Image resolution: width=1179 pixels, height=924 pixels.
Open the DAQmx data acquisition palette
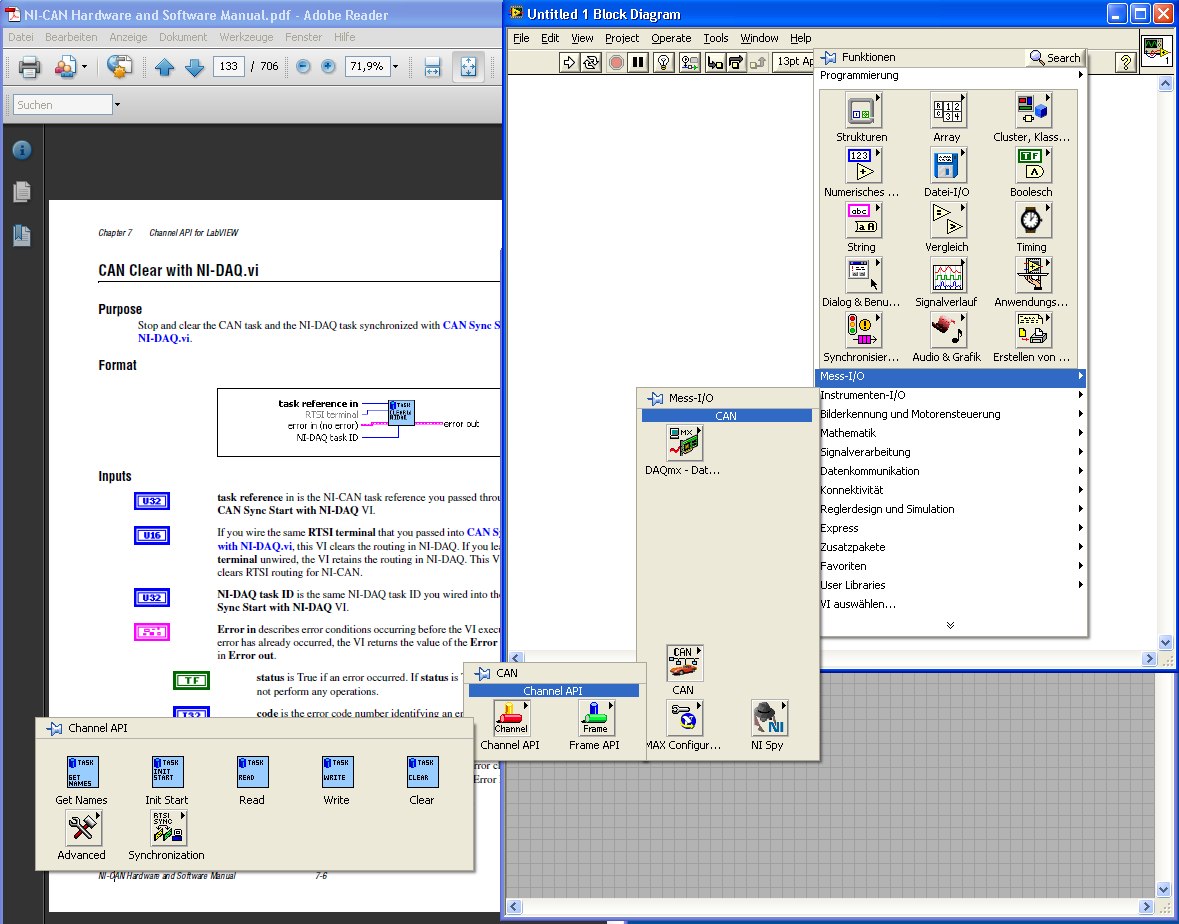point(683,444)
